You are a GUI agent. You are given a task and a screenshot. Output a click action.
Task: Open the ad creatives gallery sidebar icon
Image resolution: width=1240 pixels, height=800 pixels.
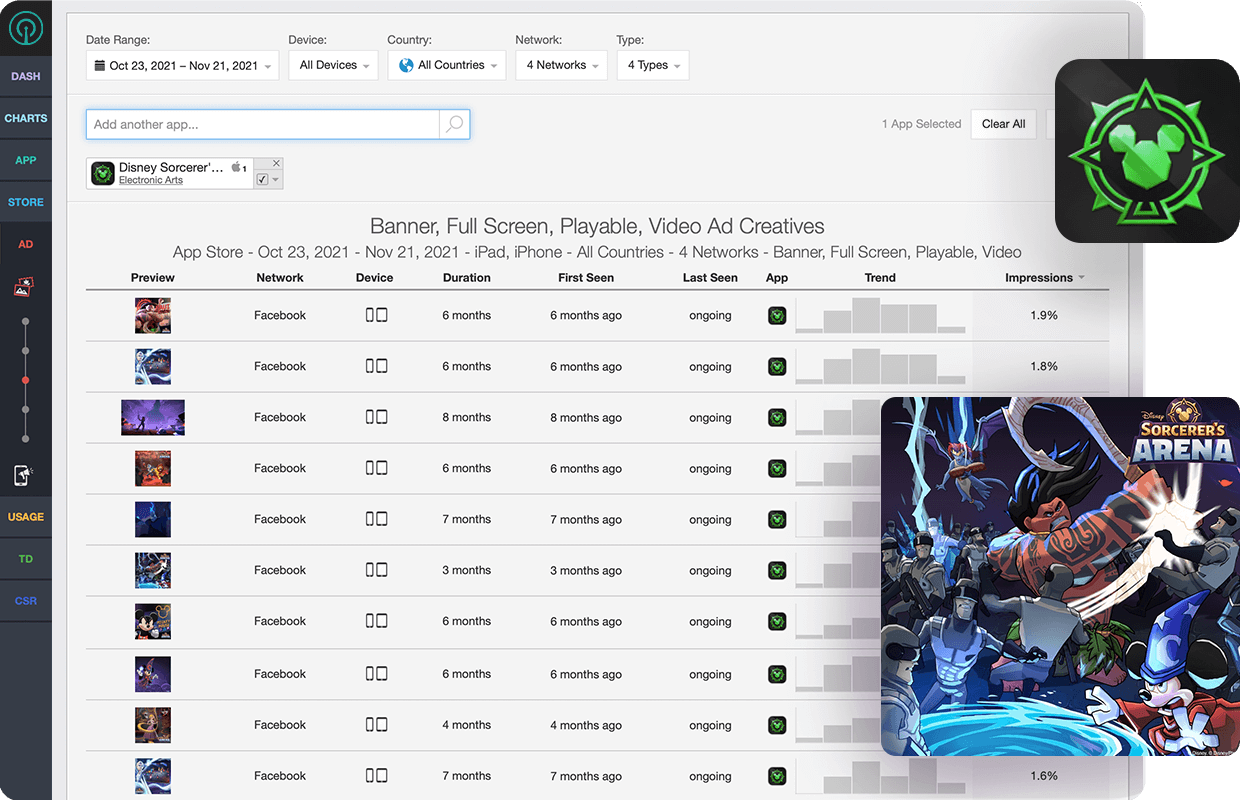25,288
